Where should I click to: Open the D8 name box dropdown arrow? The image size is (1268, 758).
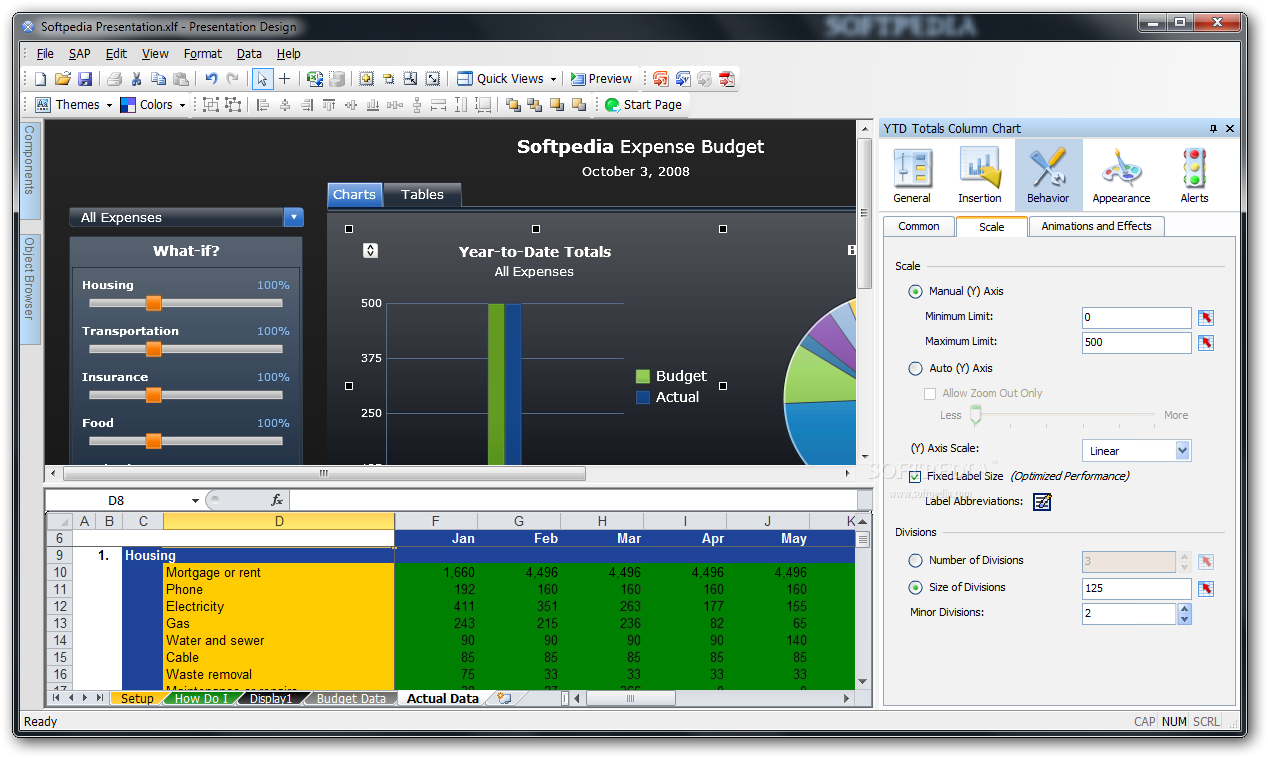coord(195,501)
